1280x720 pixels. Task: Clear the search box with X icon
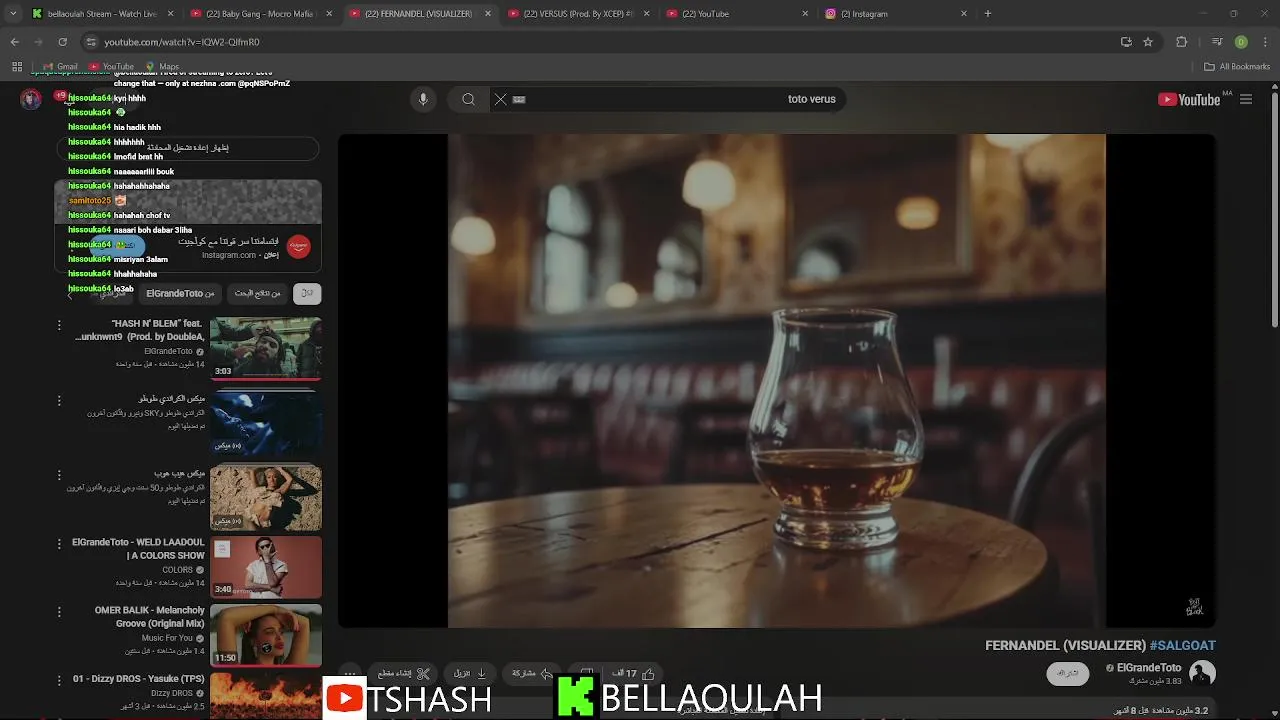pos(501,99)
